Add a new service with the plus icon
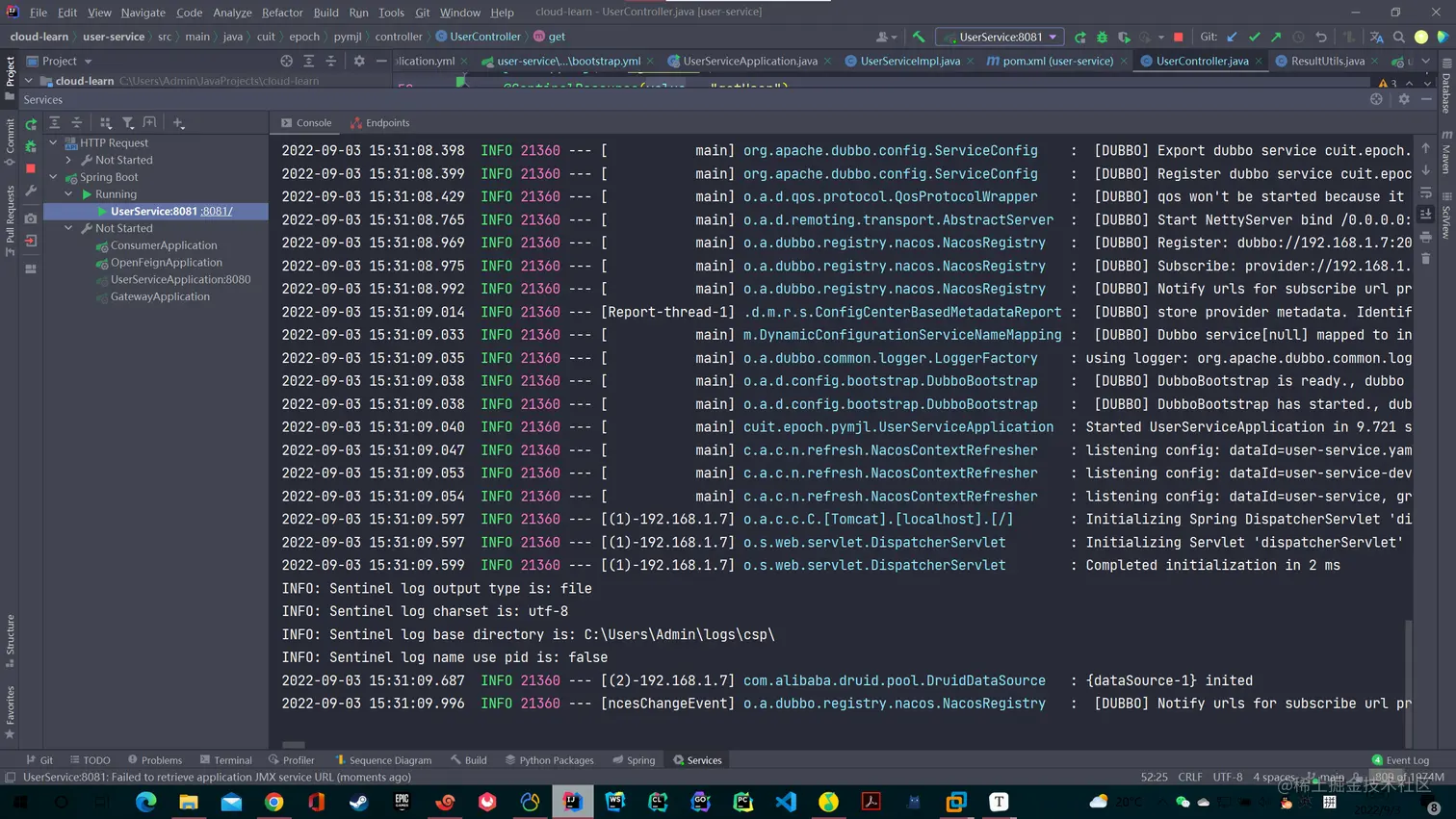Image resolution: width=1456 pixels, height=819 pixels. tap(178, 123)
